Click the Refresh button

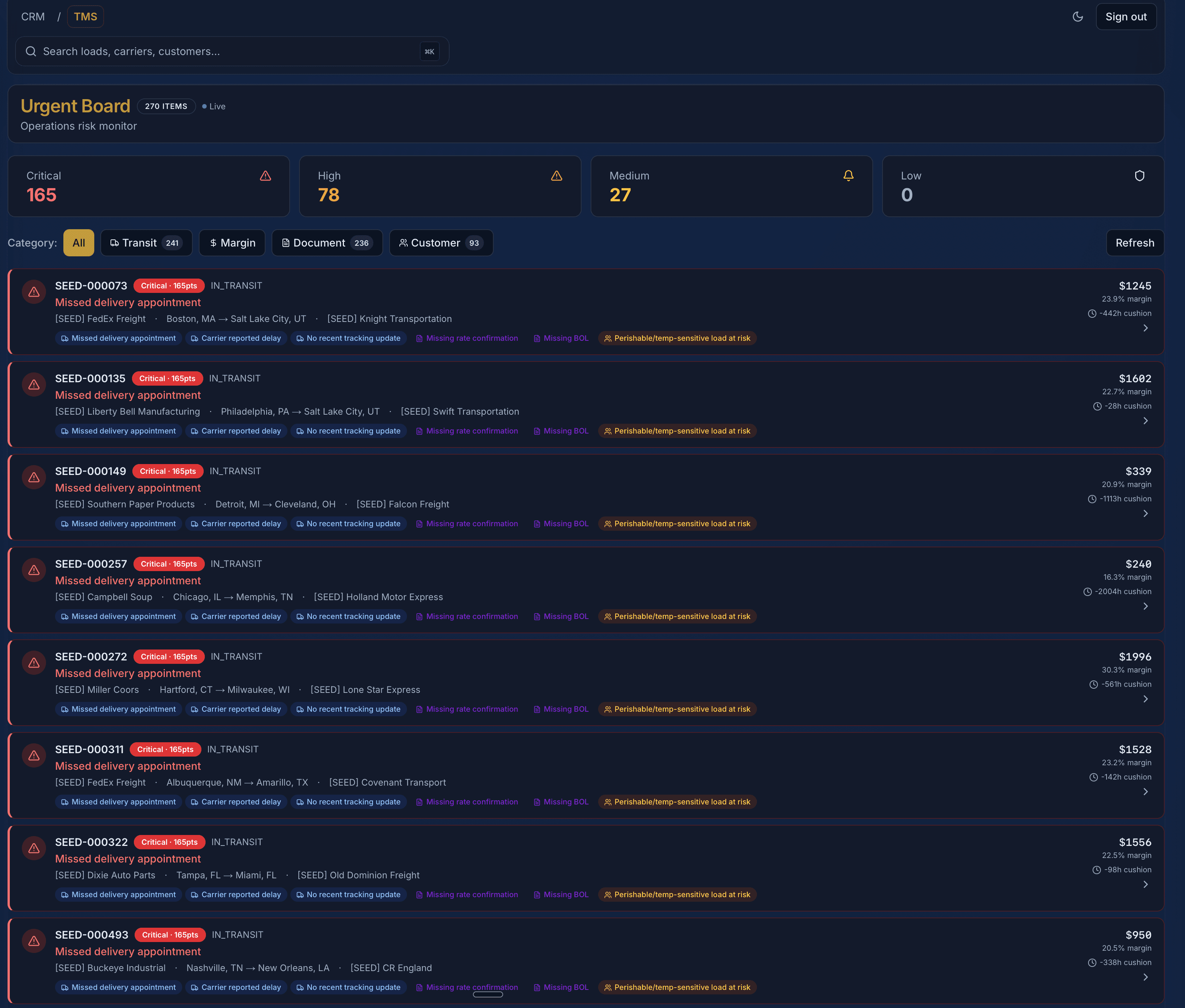tap(1135, 243)
